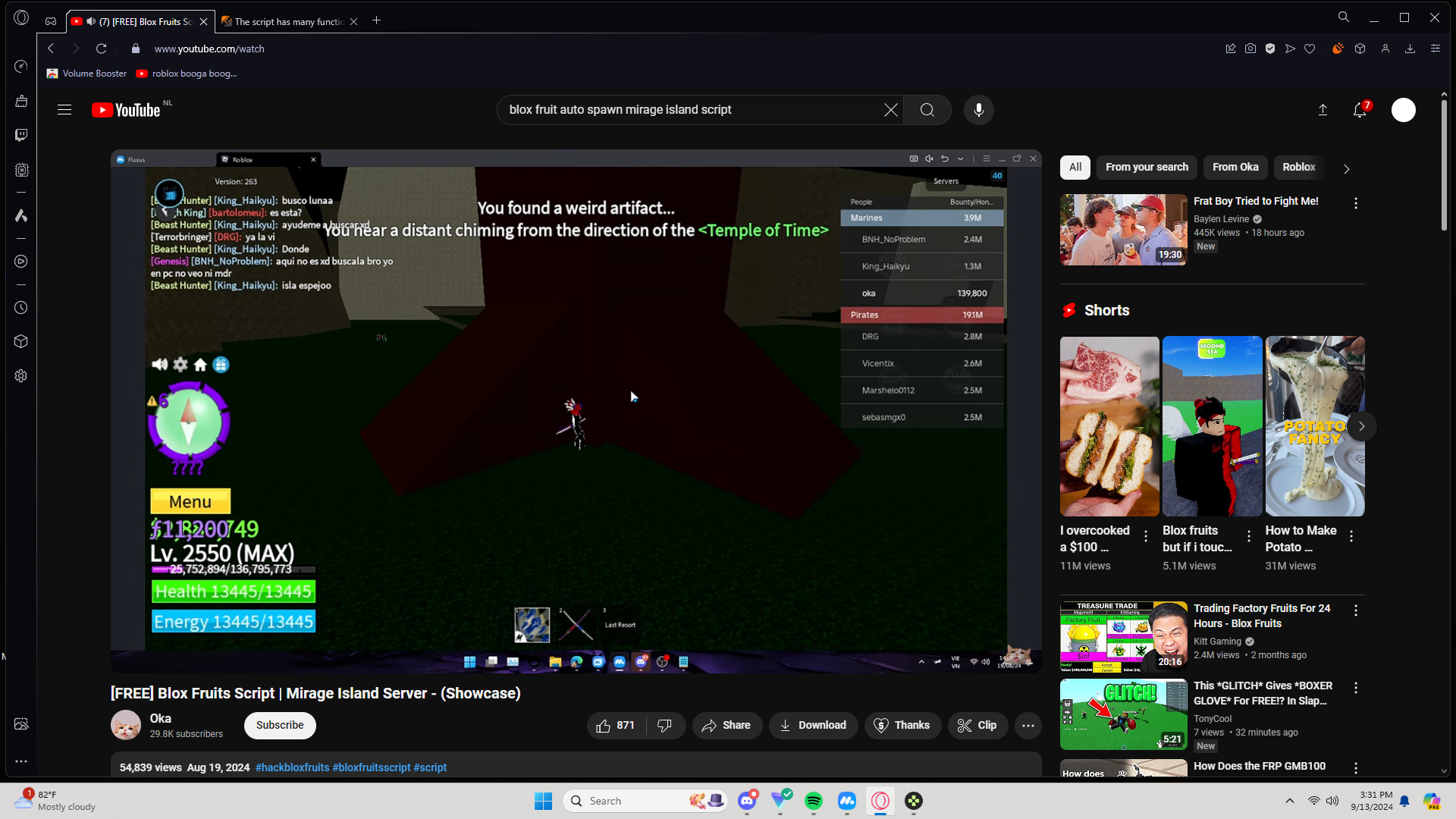Select the 'Roblox' filter chip

coord(1299,168)
